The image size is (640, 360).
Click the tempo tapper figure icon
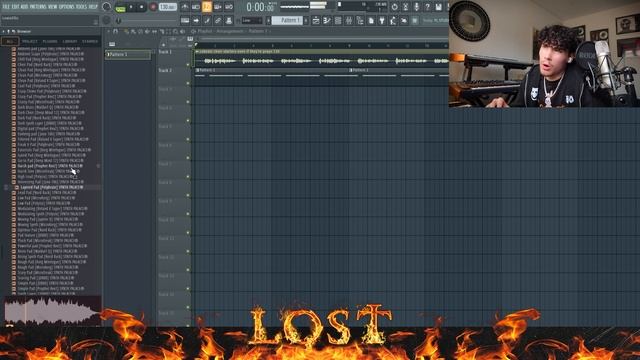coord(393,20)
